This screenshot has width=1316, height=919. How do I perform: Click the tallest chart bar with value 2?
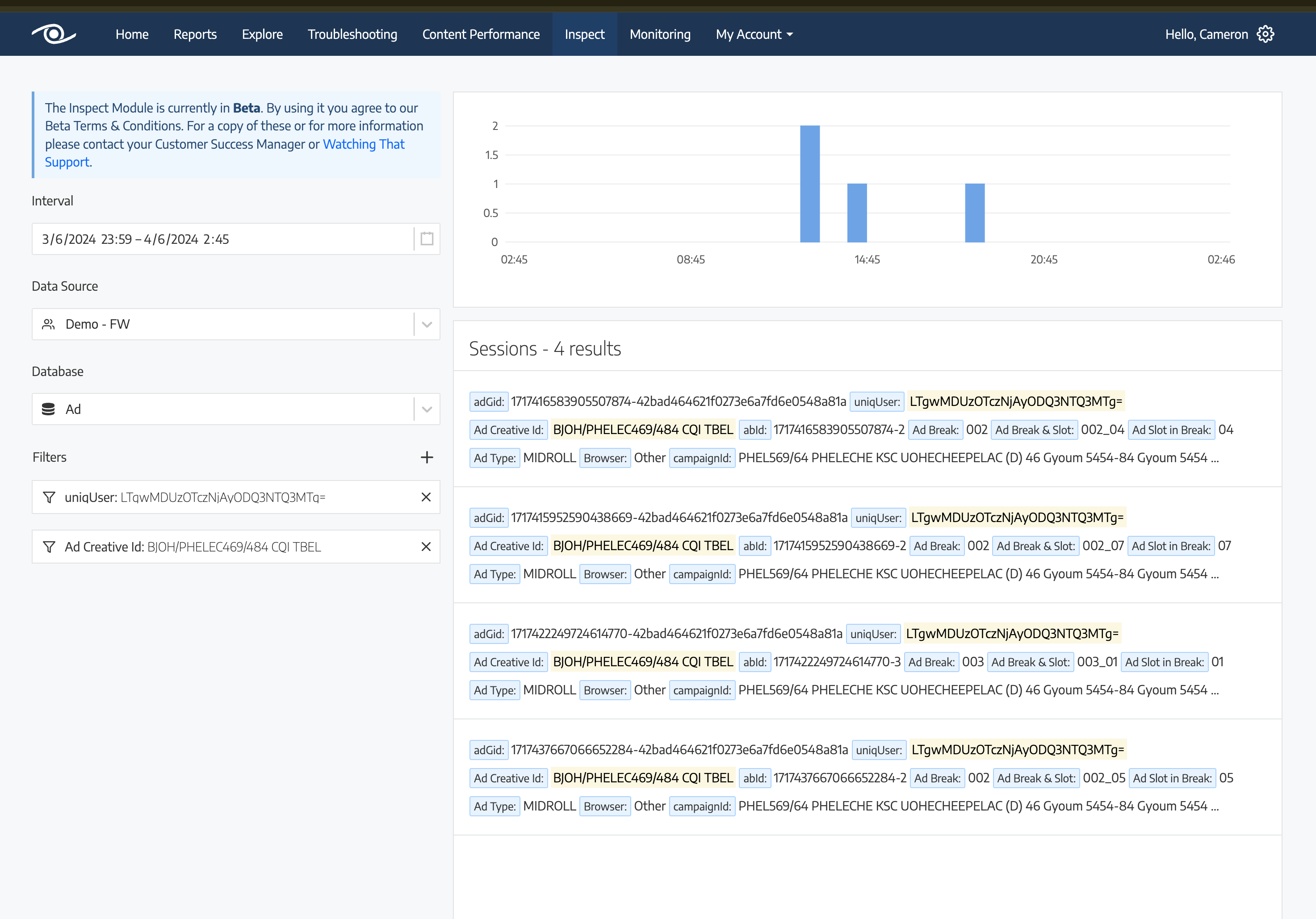point(810,184)
